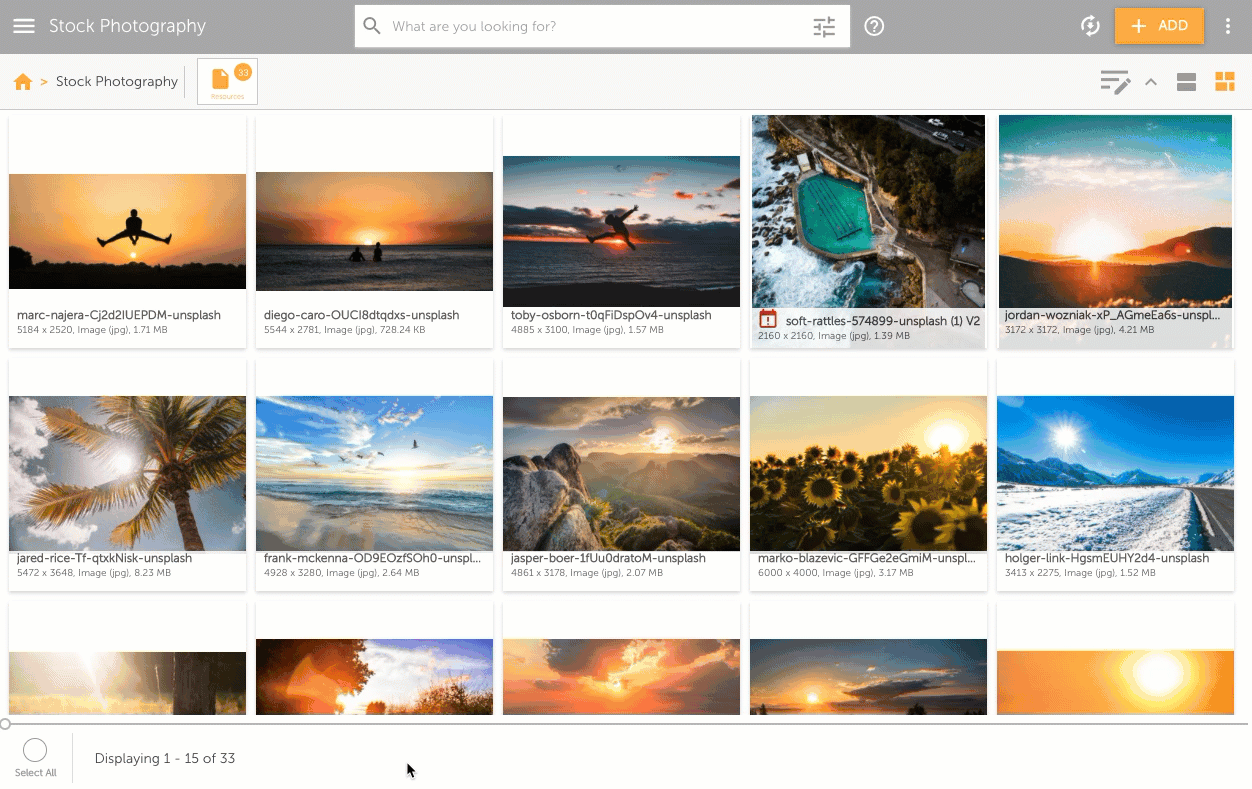Click the thumbnail size slider handle
Viewport: 1252px width, 789px height.
(x=5, y=723)
